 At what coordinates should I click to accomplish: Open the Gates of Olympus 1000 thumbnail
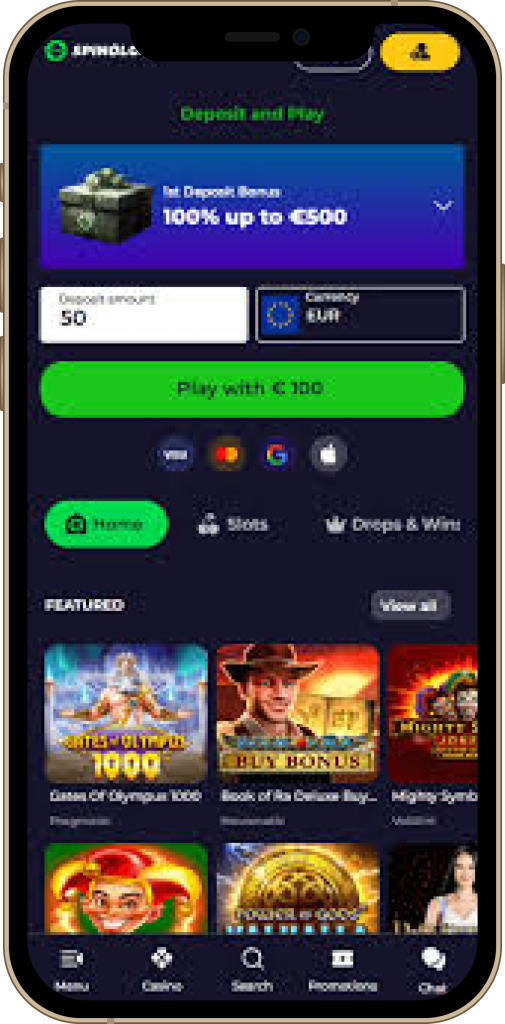coord(126,713)
